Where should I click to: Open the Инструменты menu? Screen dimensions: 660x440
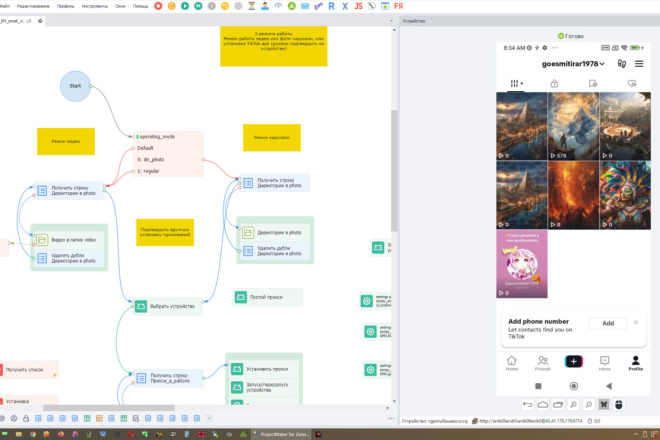pos(95,6)
